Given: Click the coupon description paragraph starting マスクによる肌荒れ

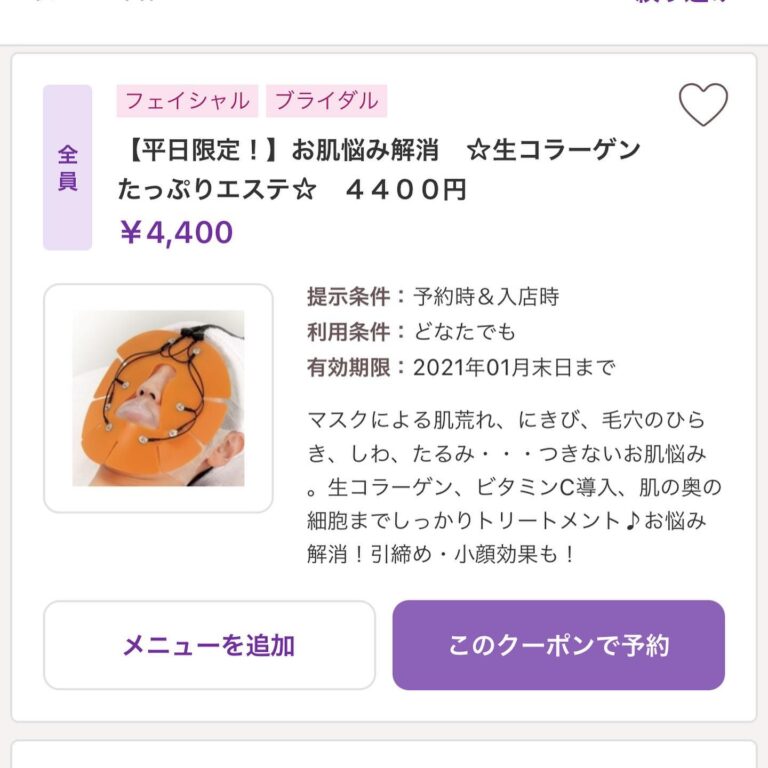Looking at the screenshot, I should click(x=514, y=487).
